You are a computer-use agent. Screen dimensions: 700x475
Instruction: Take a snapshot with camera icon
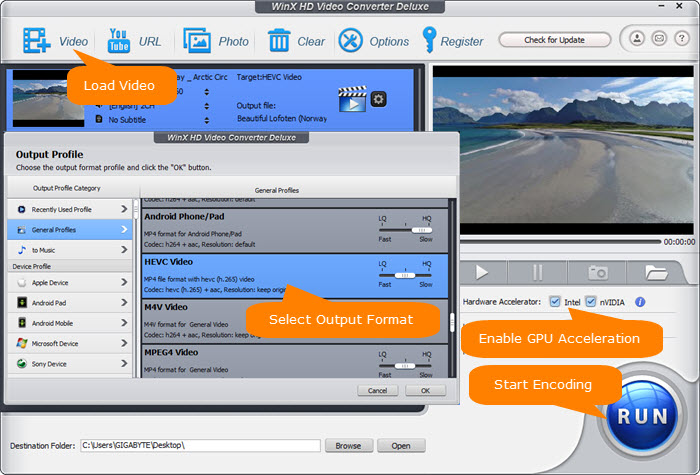coord(598,272)
